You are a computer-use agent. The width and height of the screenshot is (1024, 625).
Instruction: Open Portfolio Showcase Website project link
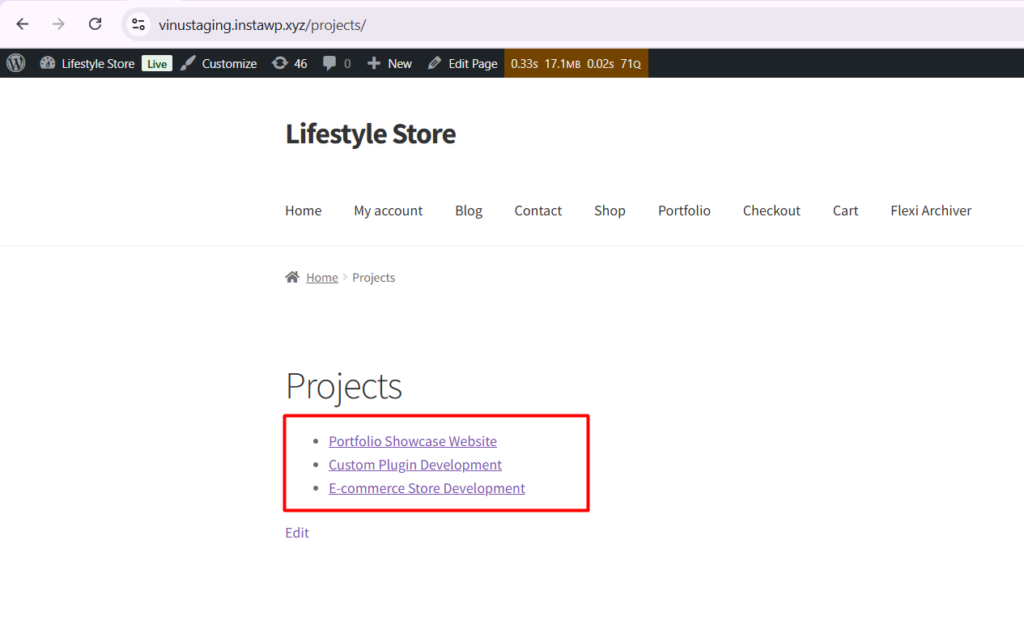(412, 441)
